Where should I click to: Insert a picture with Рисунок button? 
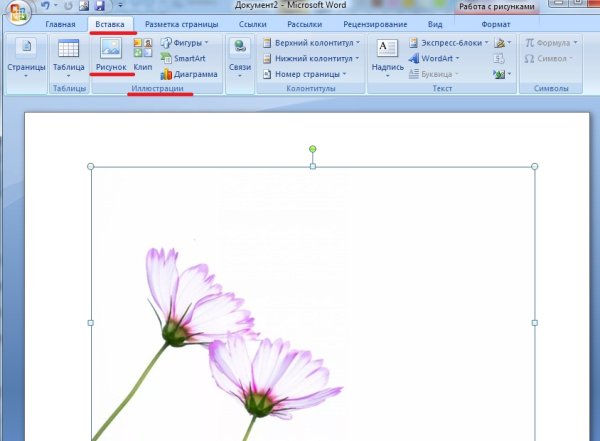tap(110, 57)
